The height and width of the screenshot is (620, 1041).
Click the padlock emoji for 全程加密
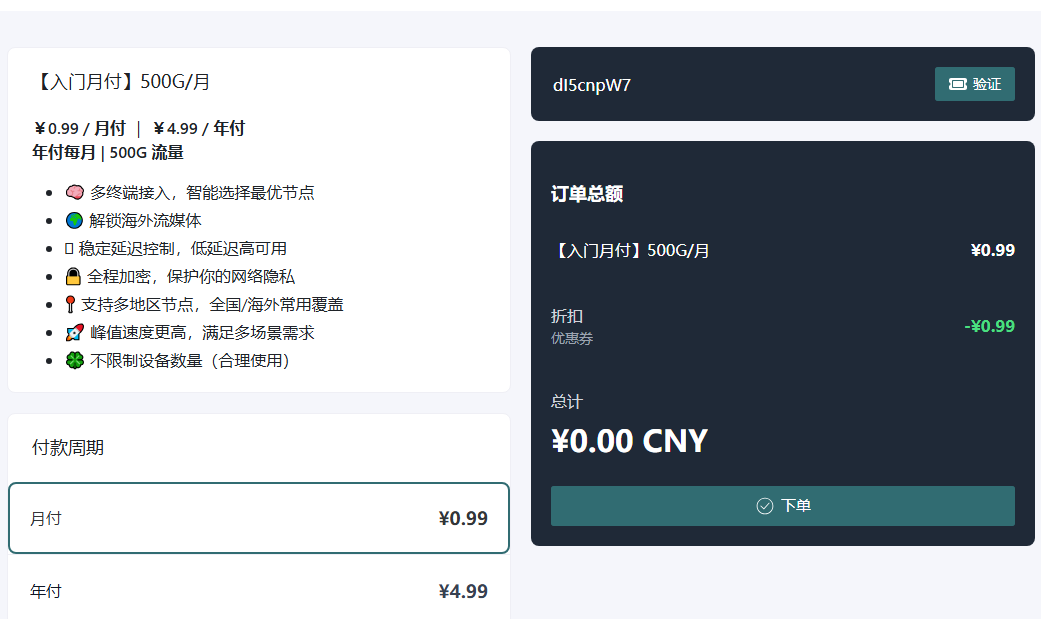(x=73, y=276)
